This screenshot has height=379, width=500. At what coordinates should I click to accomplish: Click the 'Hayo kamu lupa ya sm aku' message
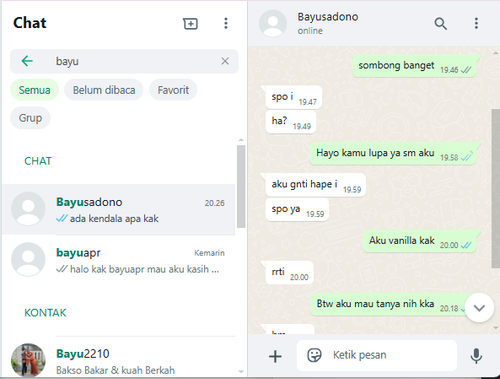pos(393,154)
